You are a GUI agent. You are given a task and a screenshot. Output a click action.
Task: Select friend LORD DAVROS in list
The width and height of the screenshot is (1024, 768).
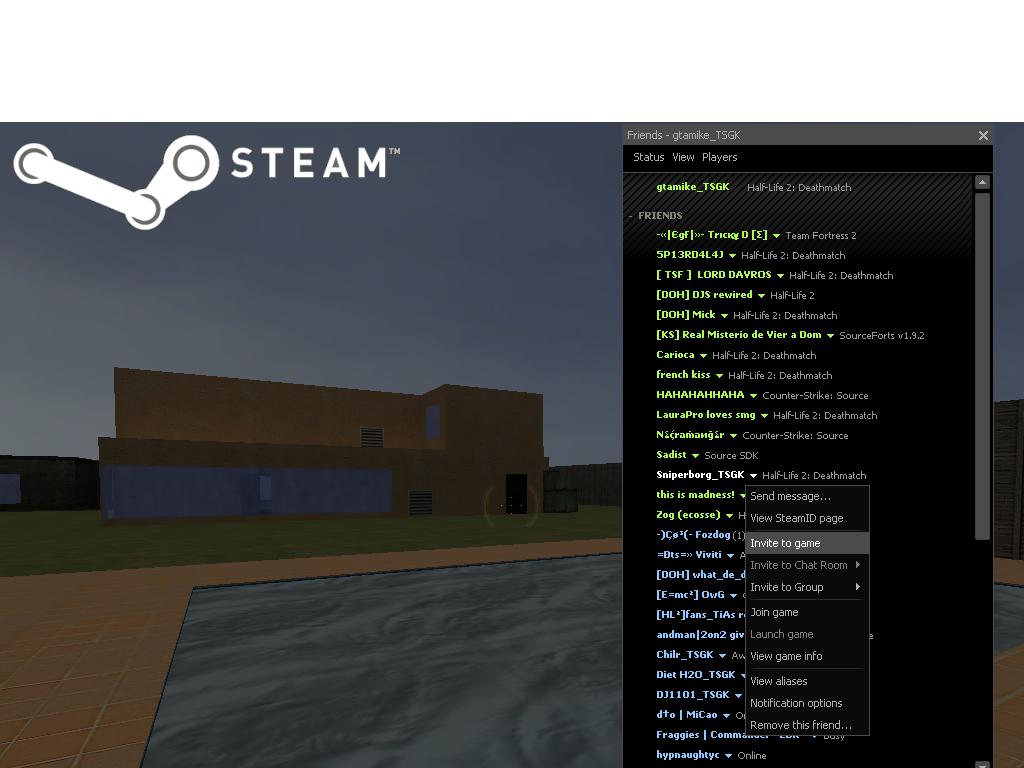[x=714, y=275]
